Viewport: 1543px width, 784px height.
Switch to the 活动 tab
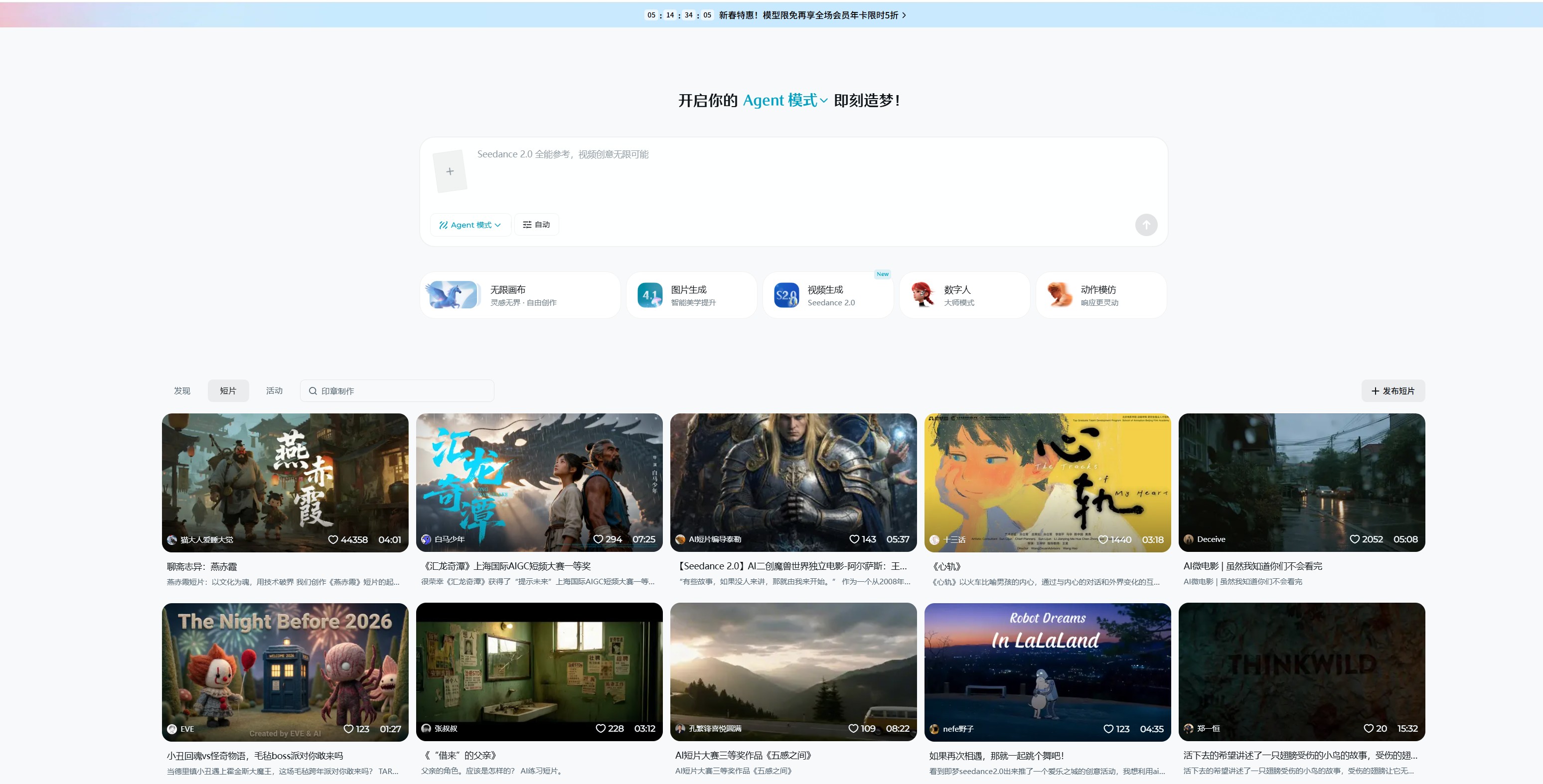[x=274, y=391]
